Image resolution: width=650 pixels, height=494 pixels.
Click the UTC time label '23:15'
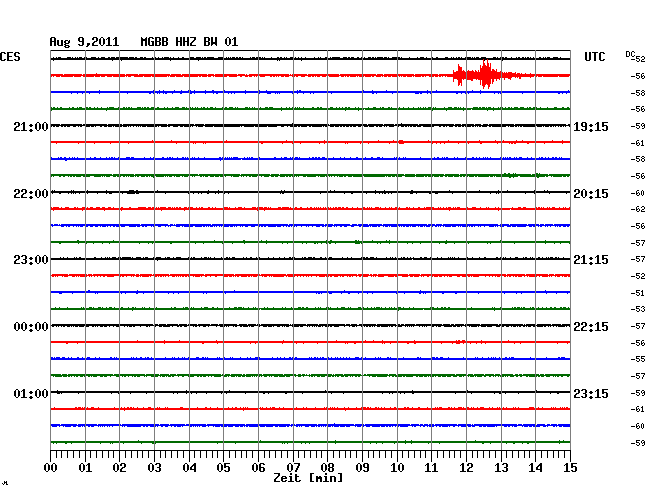pyautogui.click(x=591, y=394)
